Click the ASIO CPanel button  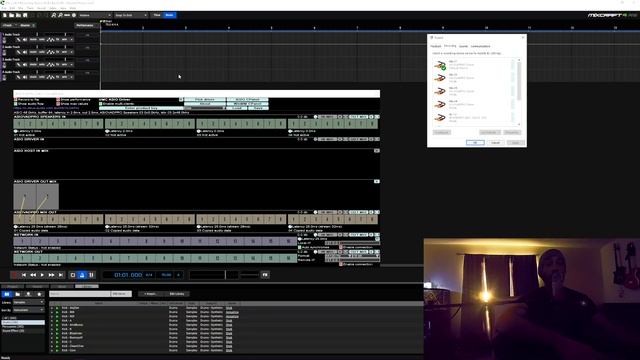pyautogui.click(x=247, y=100)
